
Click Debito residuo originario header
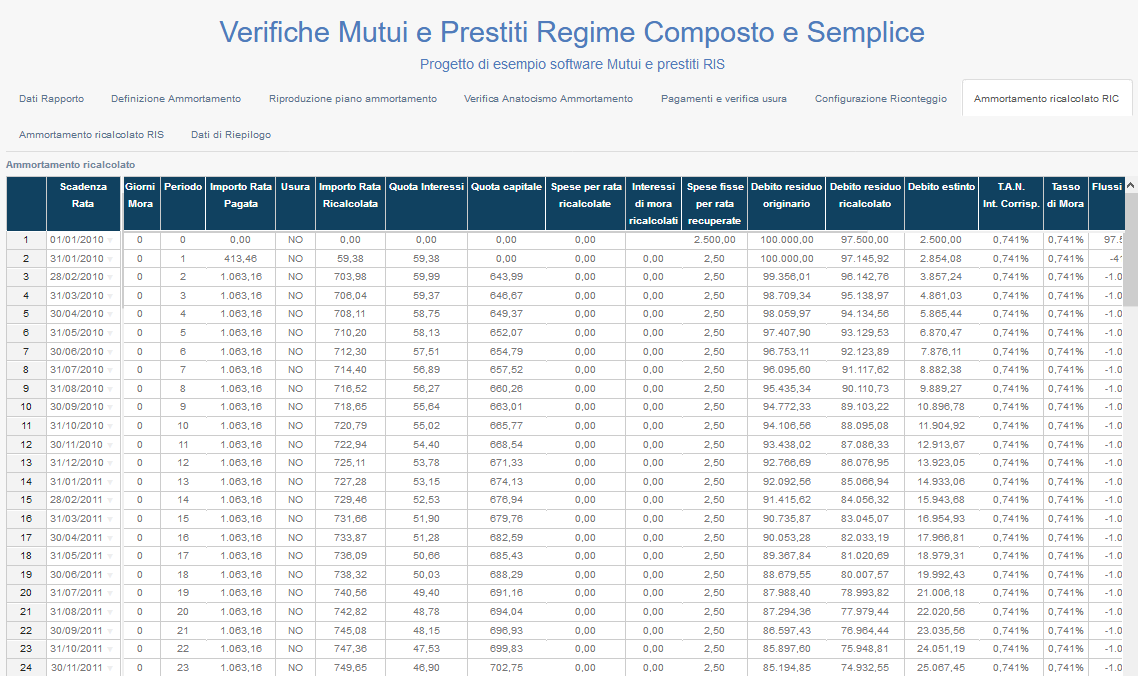[786, 203]
